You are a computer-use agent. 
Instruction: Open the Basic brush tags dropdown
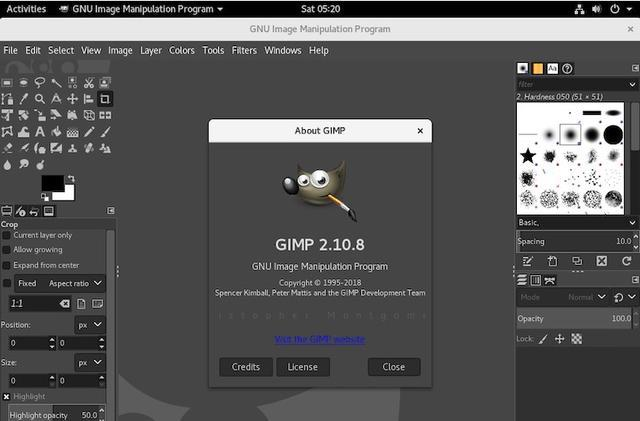point(577,223)
